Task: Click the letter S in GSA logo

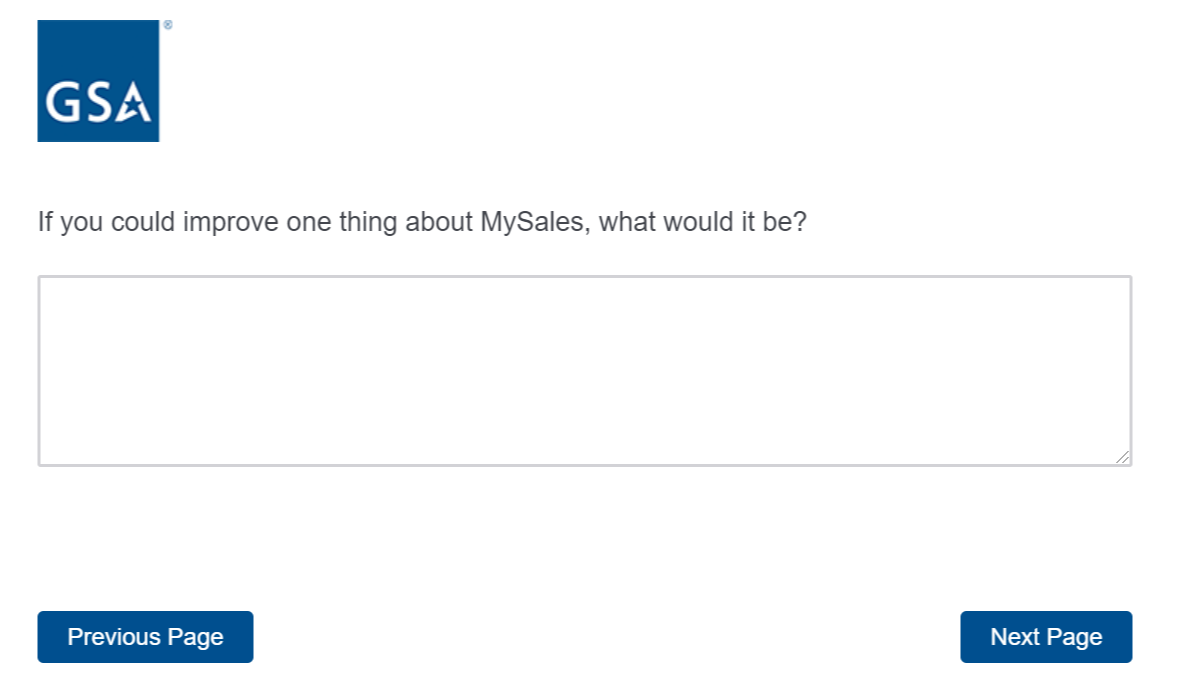Action: (97, 103)
